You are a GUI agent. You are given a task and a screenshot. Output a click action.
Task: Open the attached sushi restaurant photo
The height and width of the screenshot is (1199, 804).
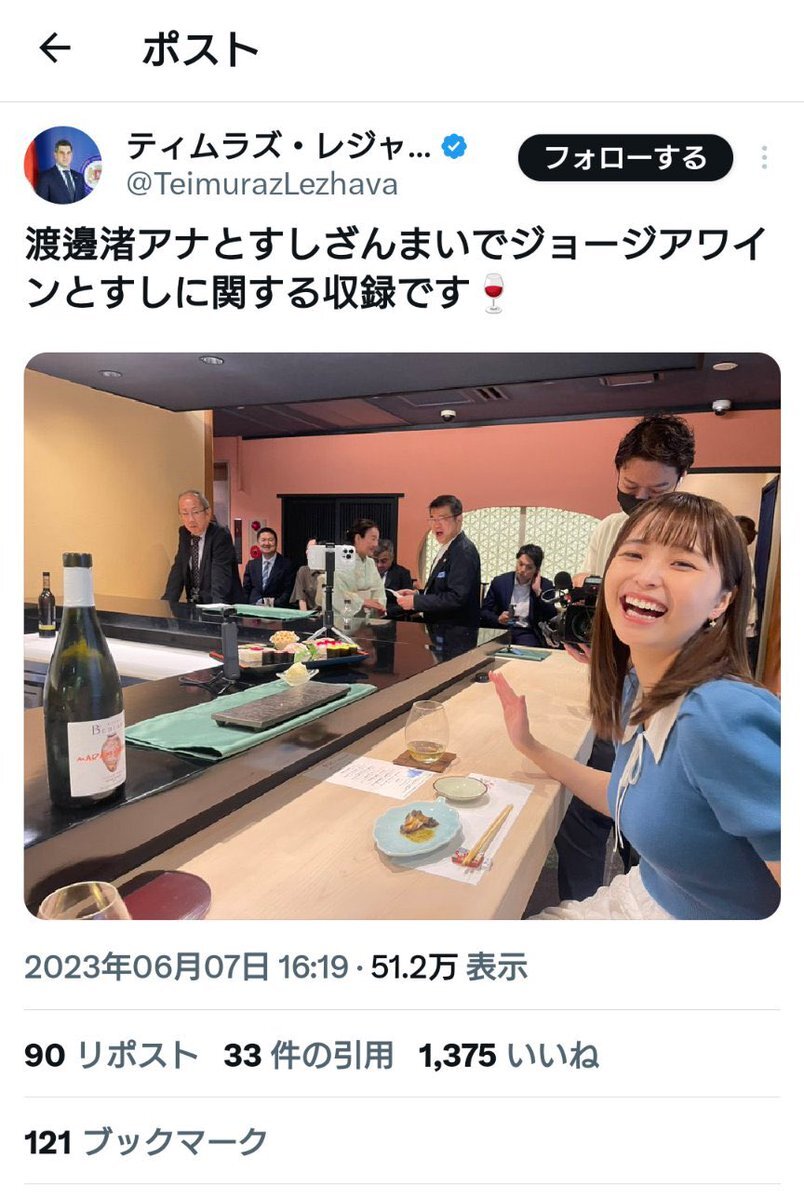click(x=402, y=635)
